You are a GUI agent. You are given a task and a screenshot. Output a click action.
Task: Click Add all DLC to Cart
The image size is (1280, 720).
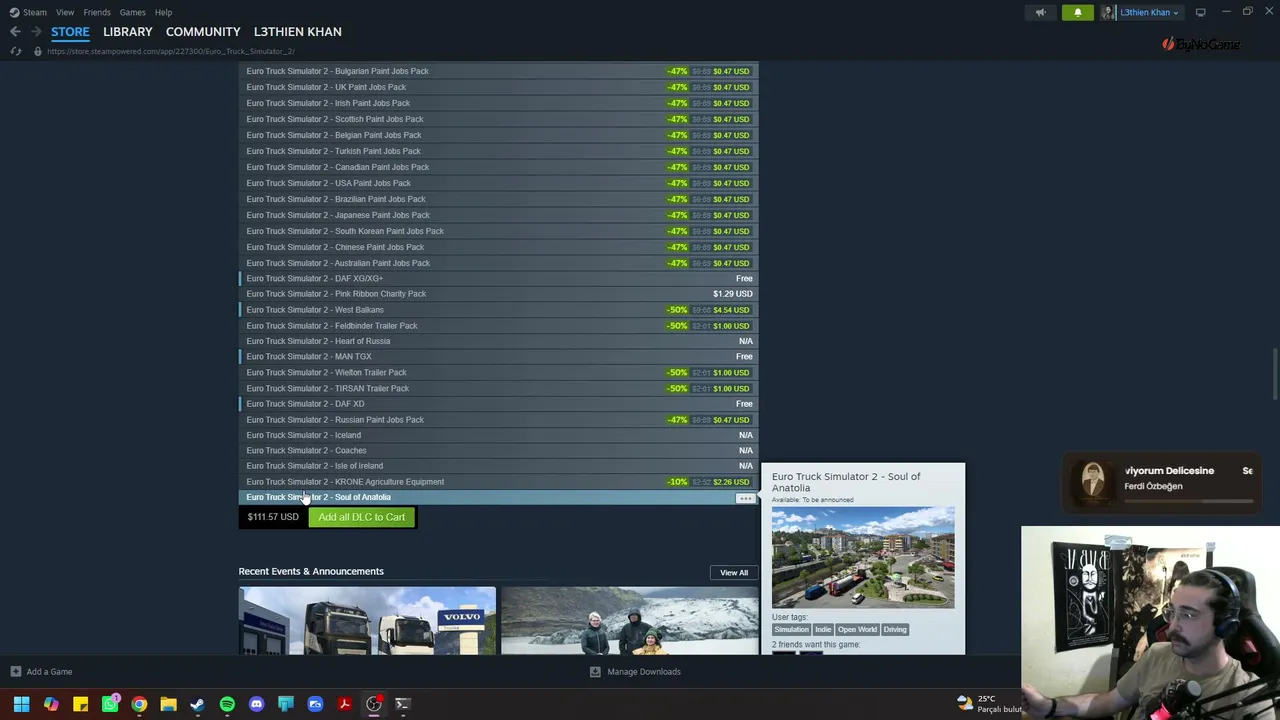click(x=362, y=517)
